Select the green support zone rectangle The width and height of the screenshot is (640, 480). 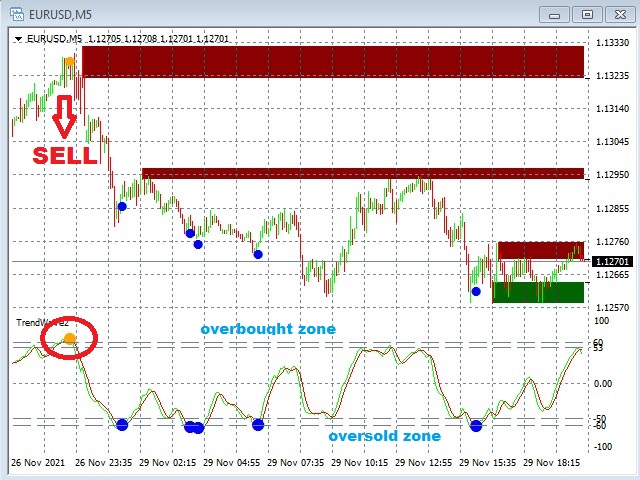(538, 292)
